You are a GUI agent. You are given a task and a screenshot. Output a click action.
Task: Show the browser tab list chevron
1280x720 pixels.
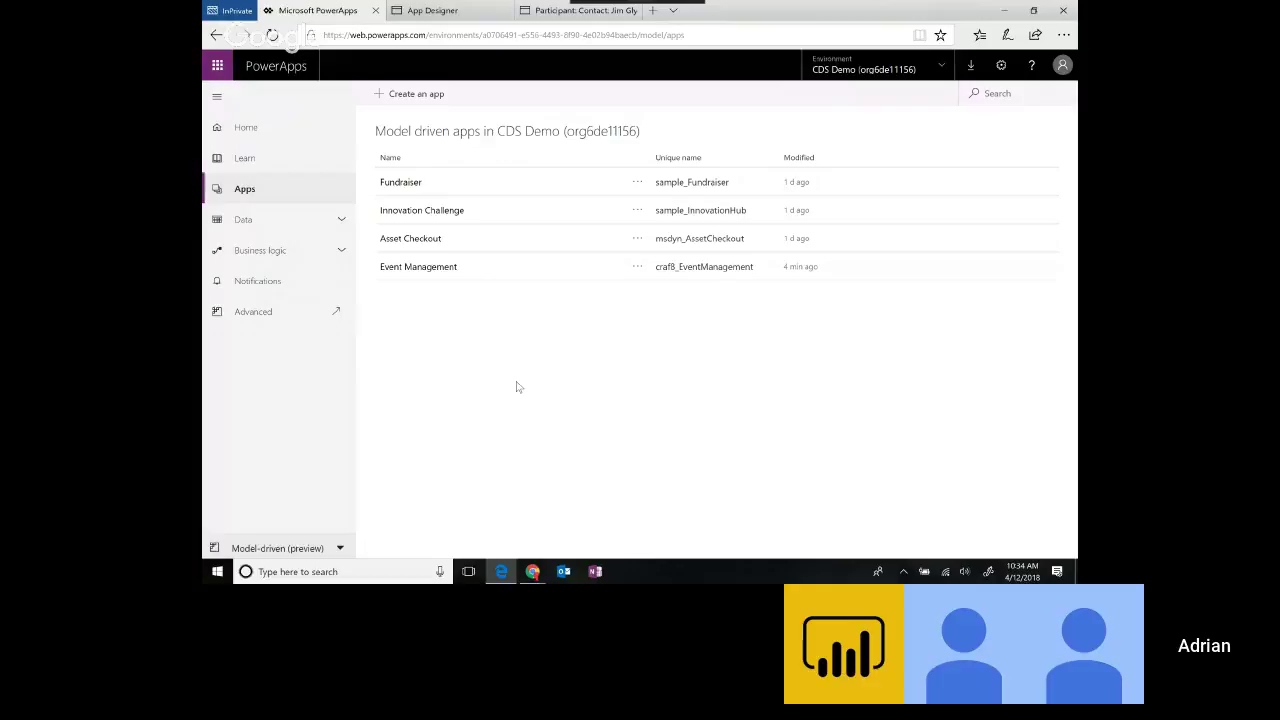(673, 10)
